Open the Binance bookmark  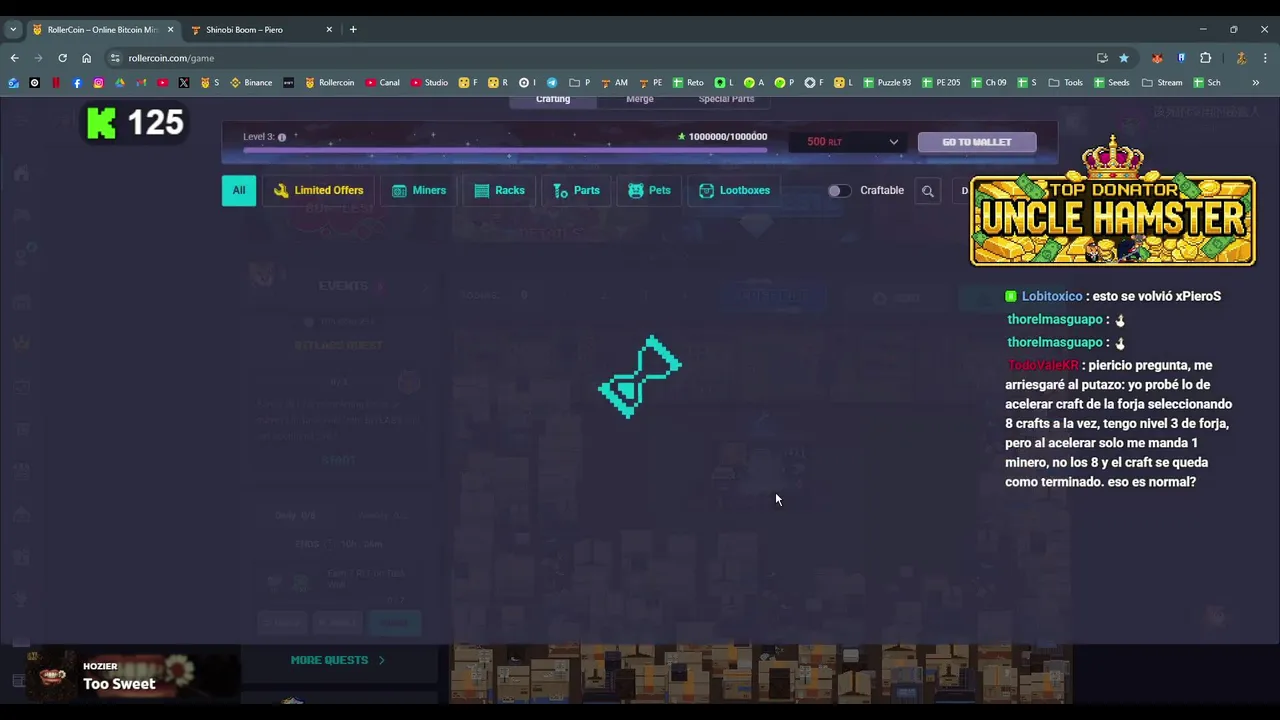pyautogui.click(x=251, y=83)
